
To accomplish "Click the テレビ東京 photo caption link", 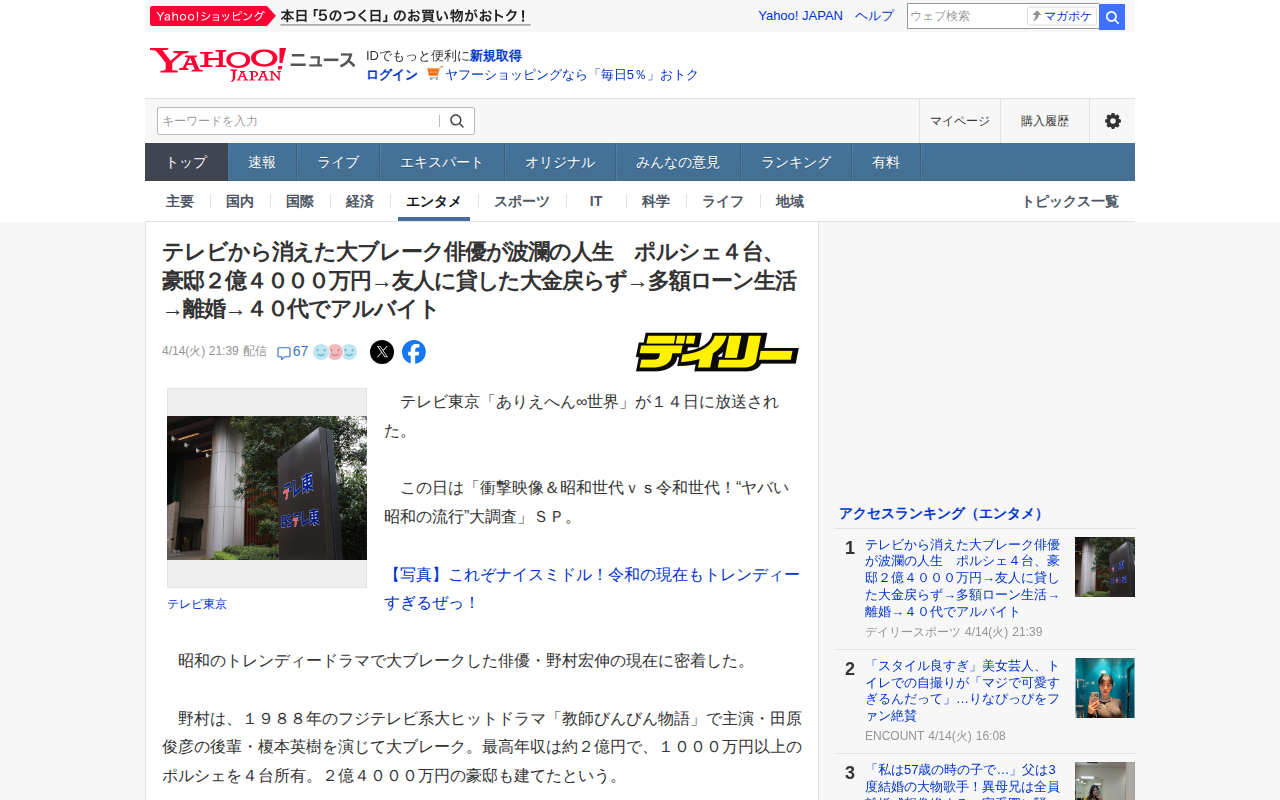I will point(197,604).
